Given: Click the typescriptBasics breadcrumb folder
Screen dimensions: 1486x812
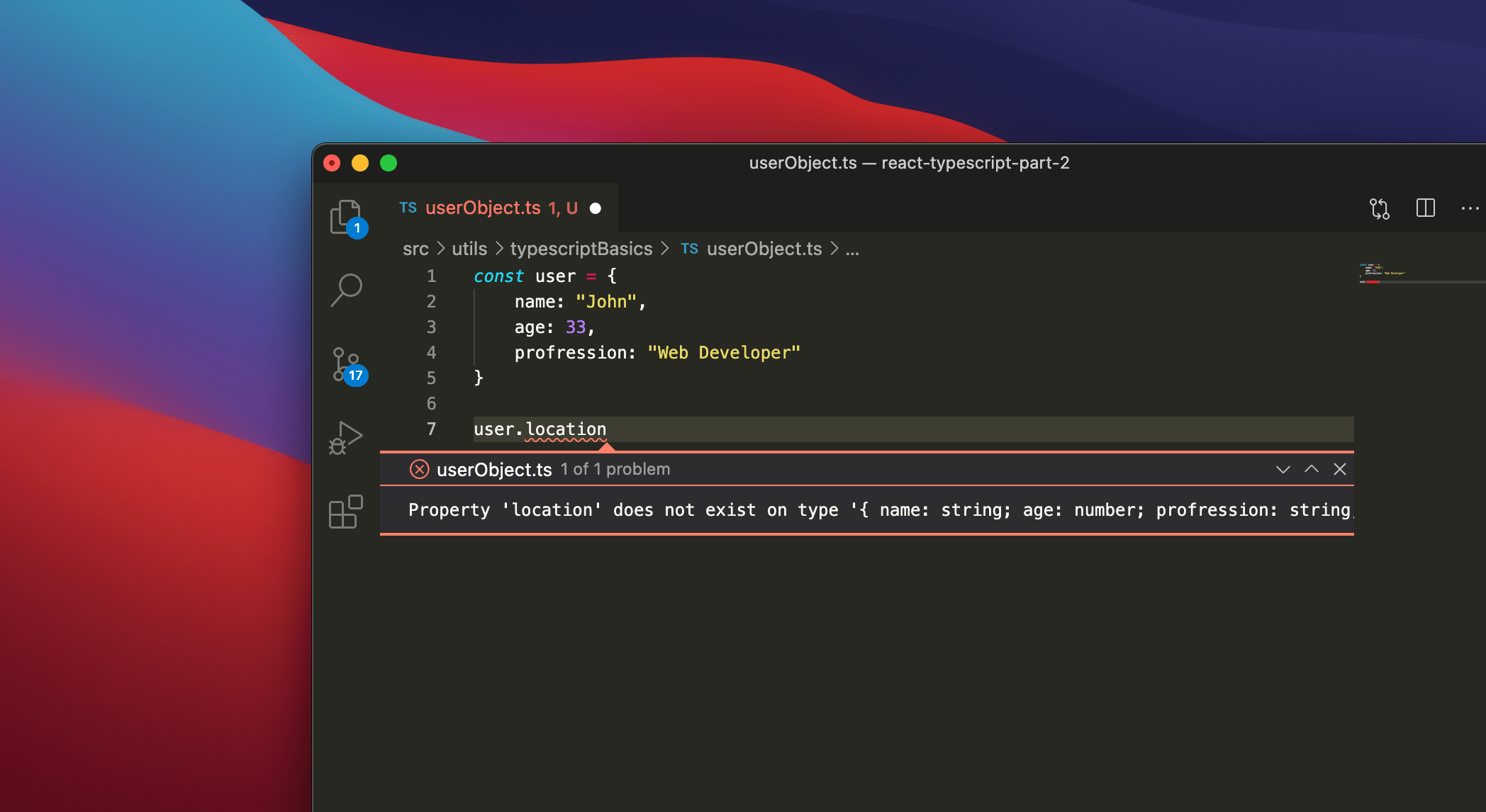Looking at the screenshot, I should pos(581,249).
